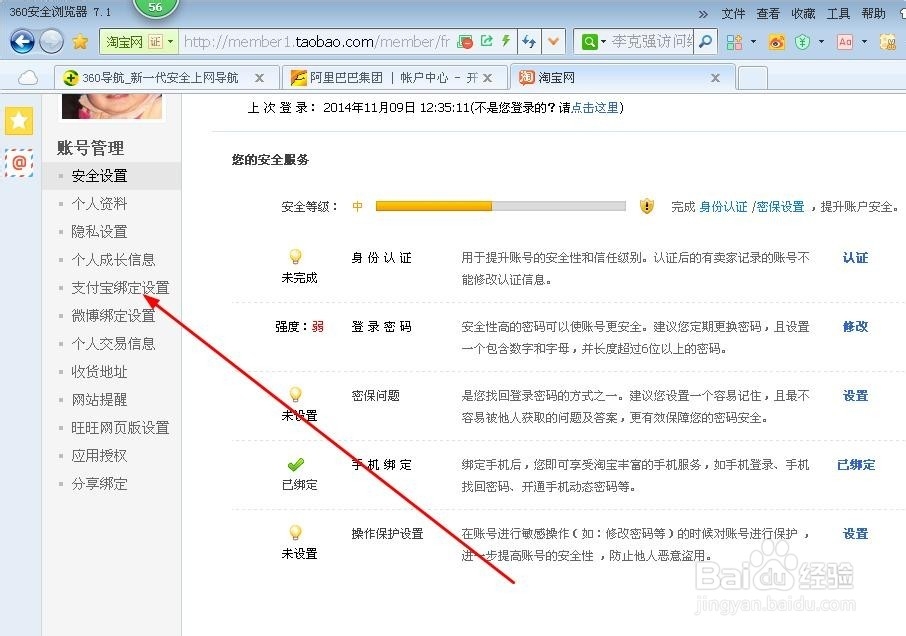Expand the double-chevron menu overflow

coord(703,14)
